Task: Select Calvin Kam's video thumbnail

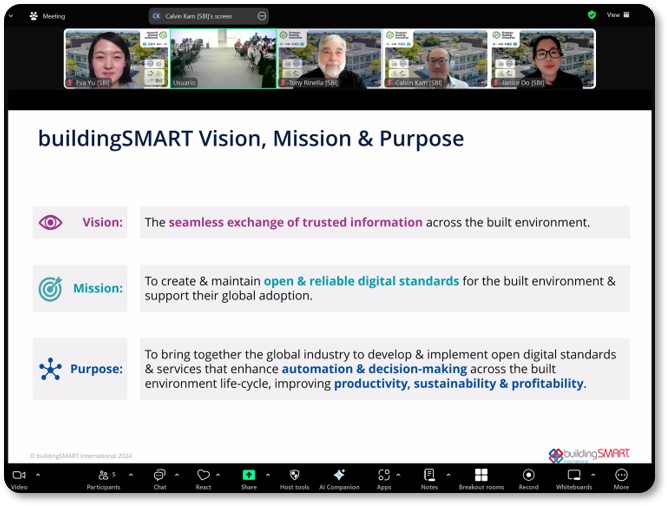Action: [436, 58]
